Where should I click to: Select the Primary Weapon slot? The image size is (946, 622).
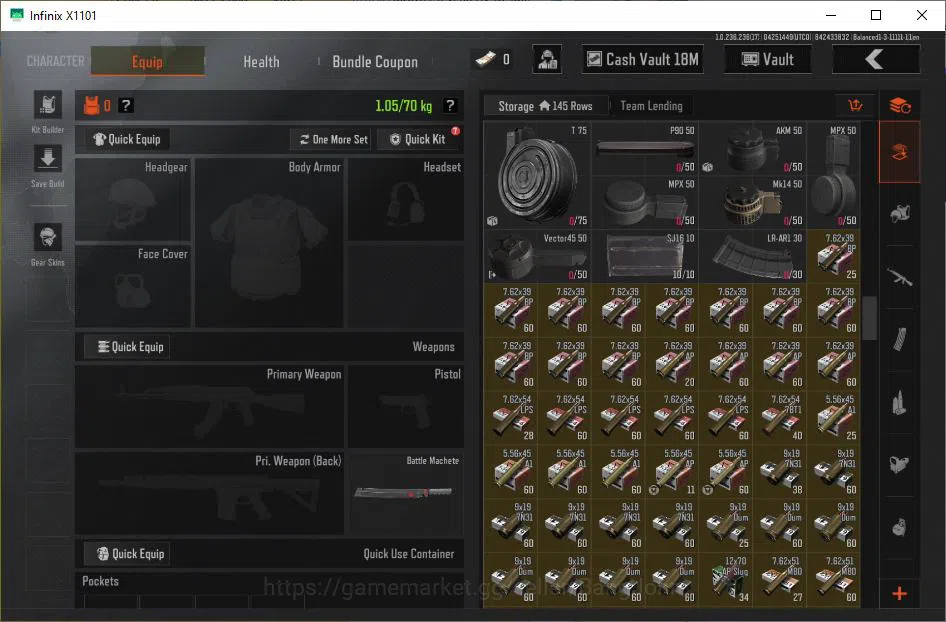[210, 406]
